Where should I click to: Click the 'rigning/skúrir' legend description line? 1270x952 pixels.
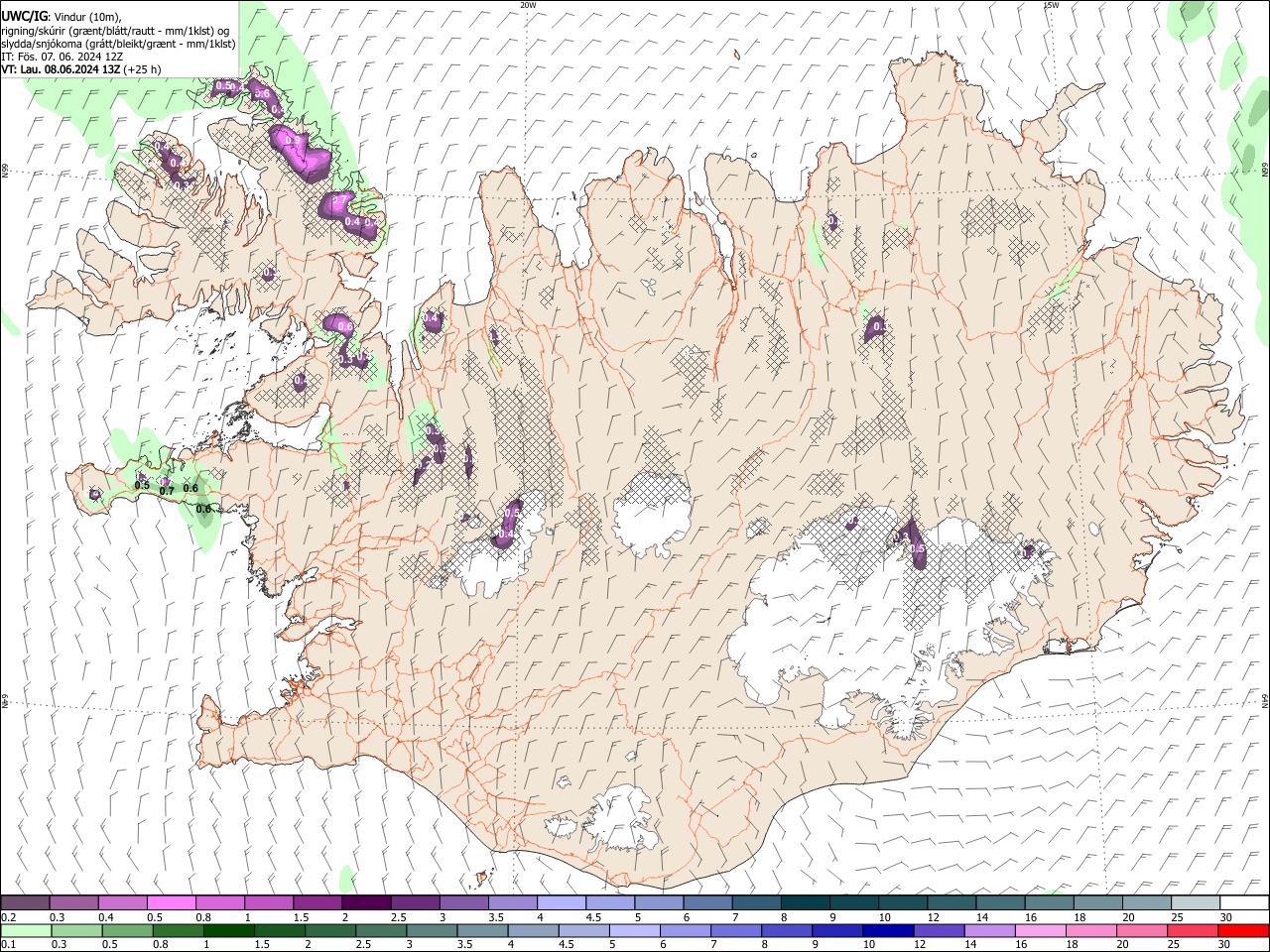(116, 31)
